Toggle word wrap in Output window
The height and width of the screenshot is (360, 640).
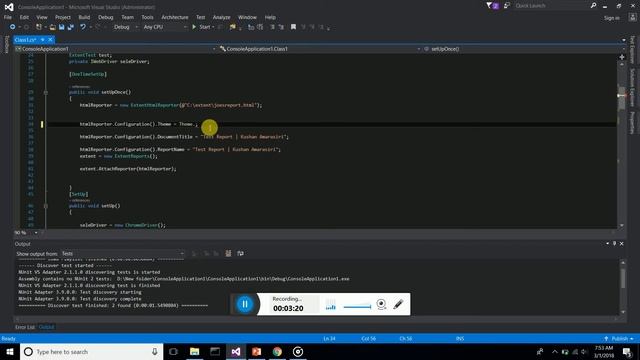click(x=240, y=253)
